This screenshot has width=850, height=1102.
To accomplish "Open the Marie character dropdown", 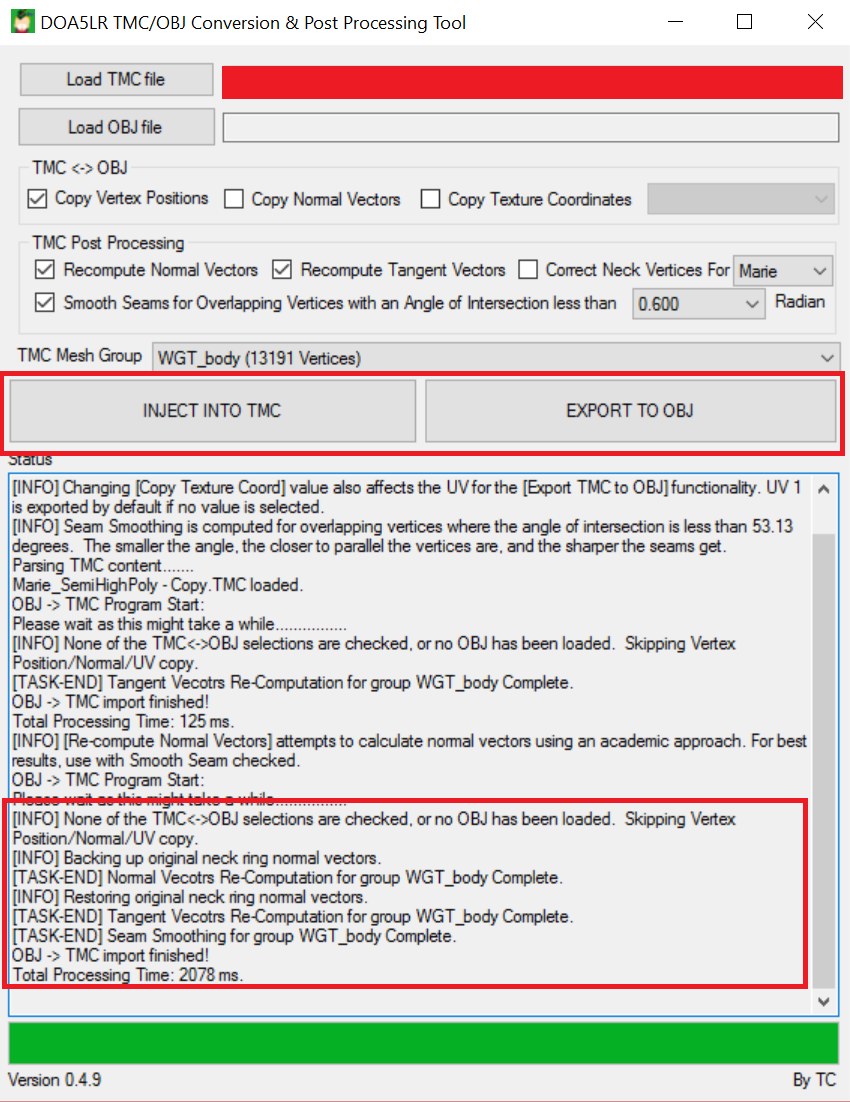I will click(783, 271).
